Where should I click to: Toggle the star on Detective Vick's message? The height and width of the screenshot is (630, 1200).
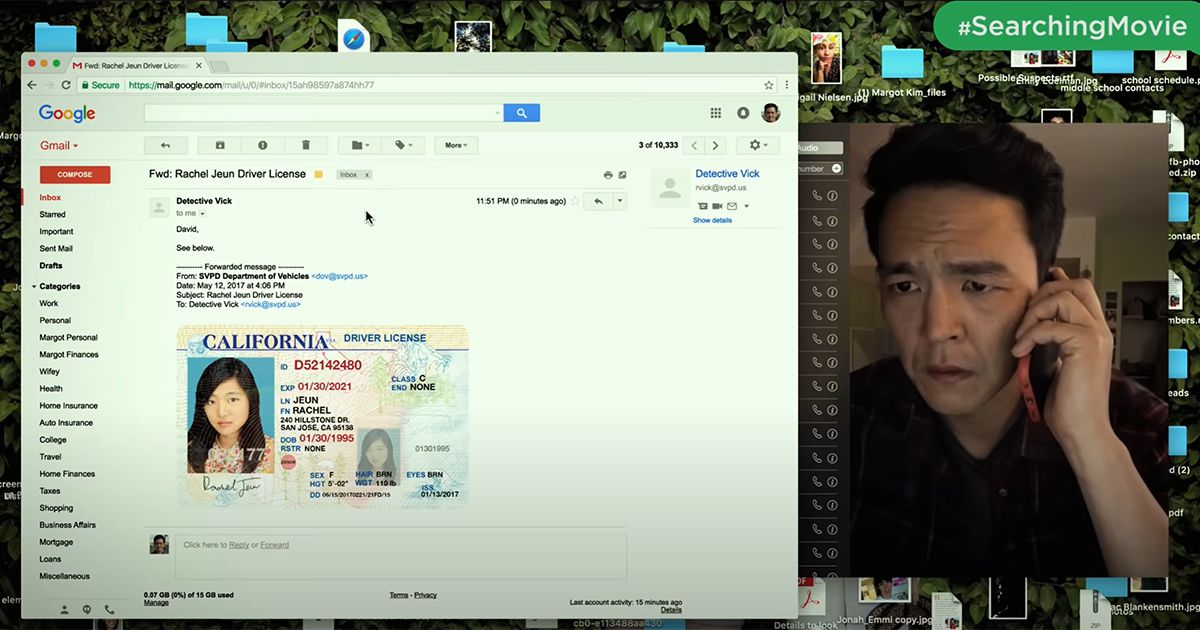[575, 201]
